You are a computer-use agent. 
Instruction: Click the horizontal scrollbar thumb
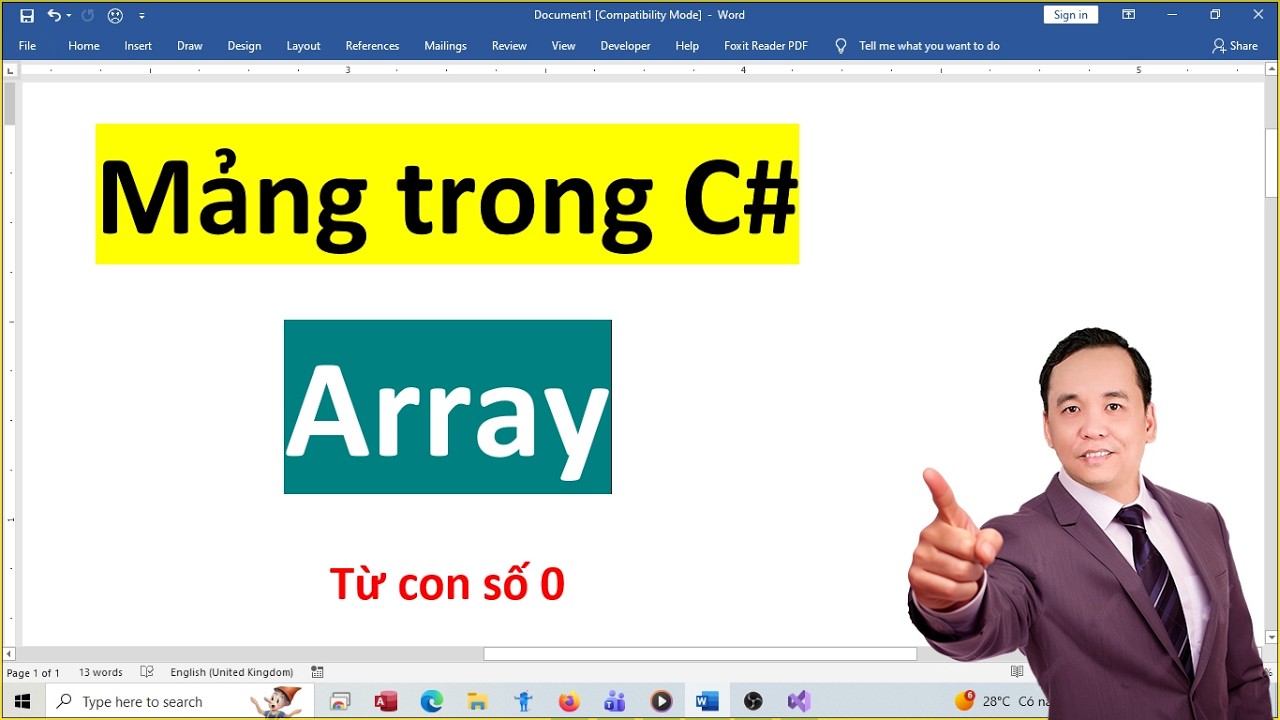click(x=700, y=654)
